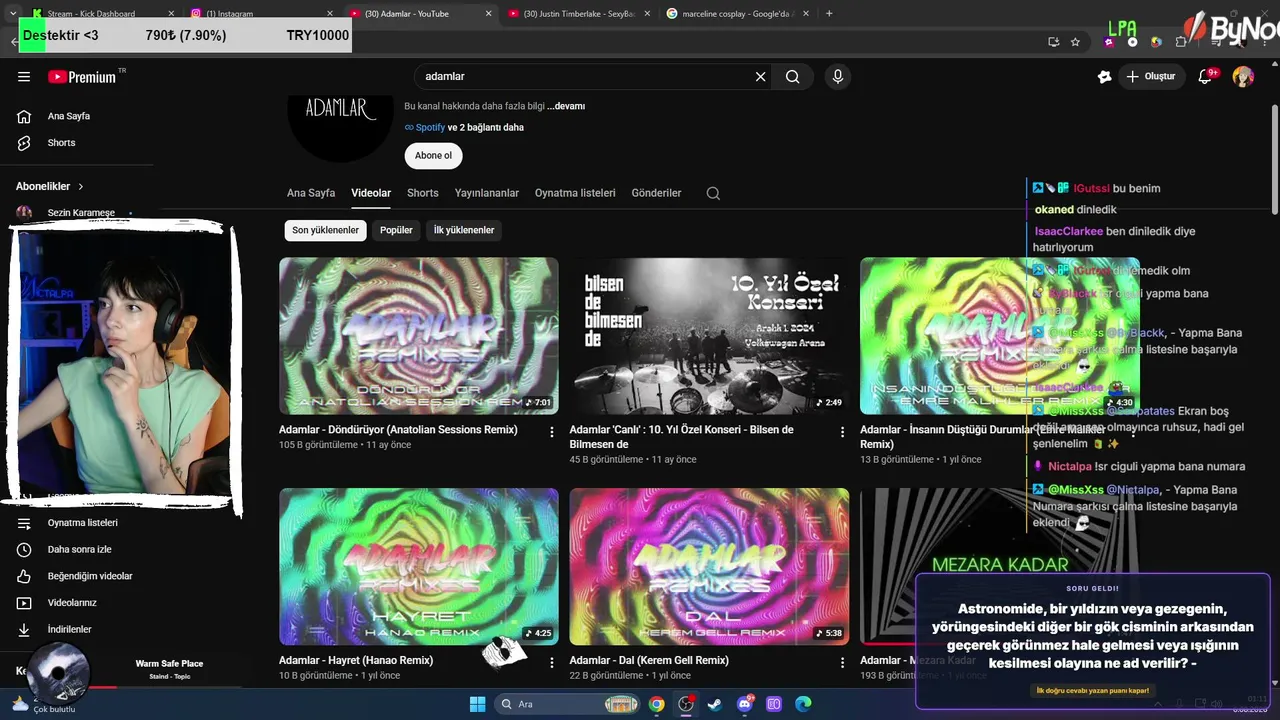This screenshot has height=720, width=1280.
Task: Open Daha sonra izle watch later list
Action: [x=77, y=550]
